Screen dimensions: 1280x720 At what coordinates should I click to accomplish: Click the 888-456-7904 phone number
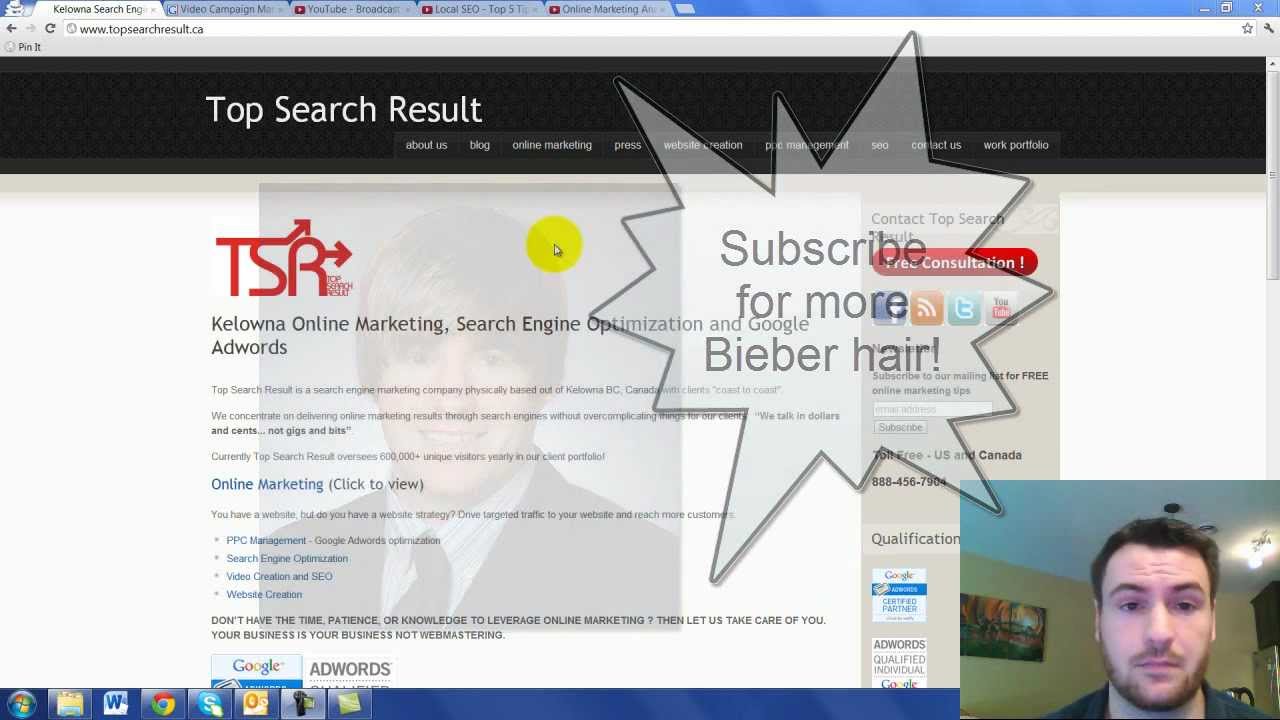[x=909, y=482]
